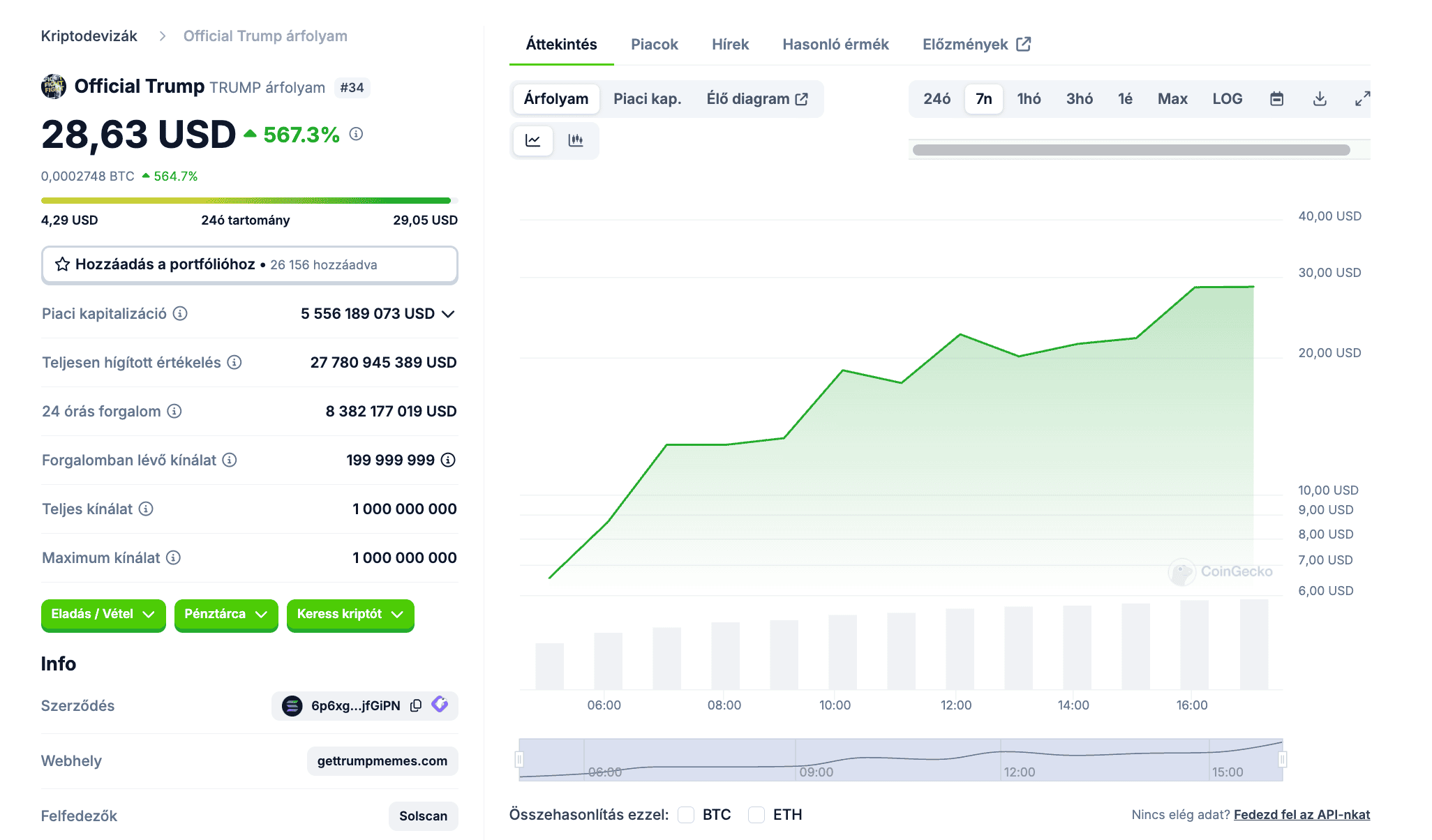Show info for Maximum kínálat
The width and height of the screenshot is (1432, 840).
pos(173,557)
